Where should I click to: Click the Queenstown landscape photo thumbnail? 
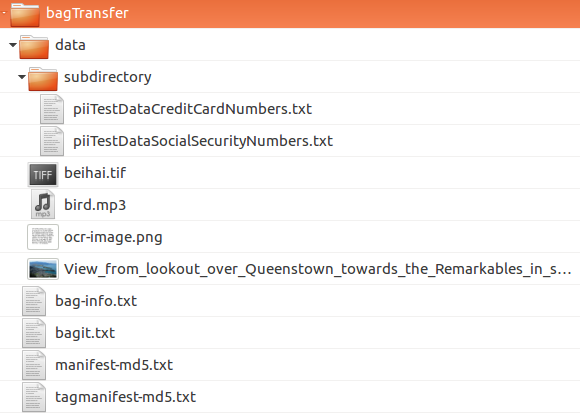click(43, 269)
